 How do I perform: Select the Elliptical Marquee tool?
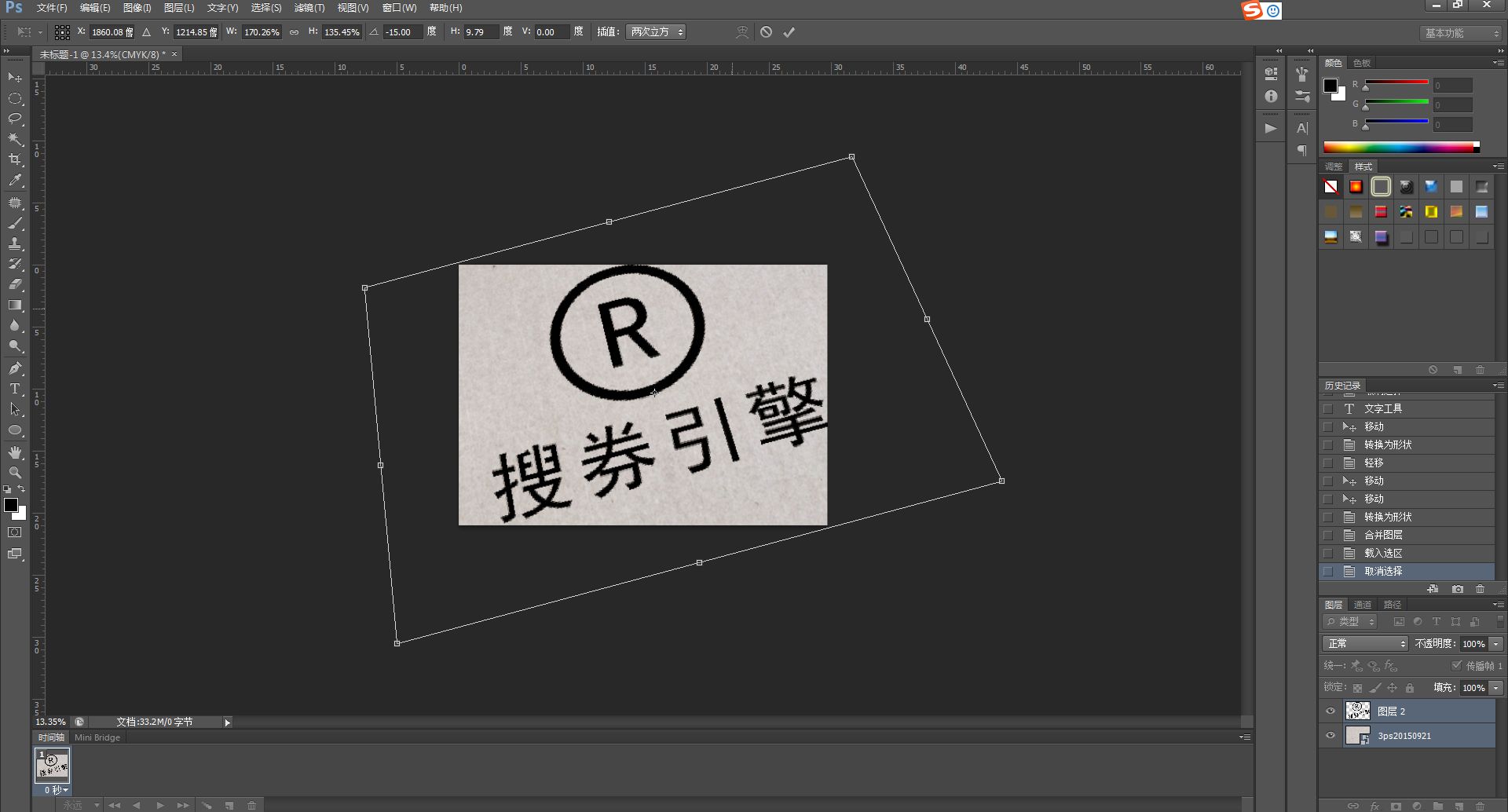pos(15,98)
